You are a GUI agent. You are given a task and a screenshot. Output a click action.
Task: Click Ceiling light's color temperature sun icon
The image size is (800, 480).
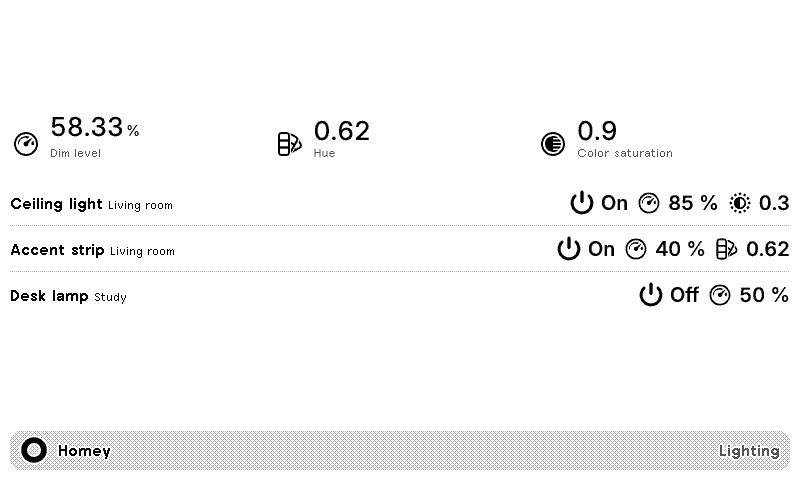pos(739,203)
